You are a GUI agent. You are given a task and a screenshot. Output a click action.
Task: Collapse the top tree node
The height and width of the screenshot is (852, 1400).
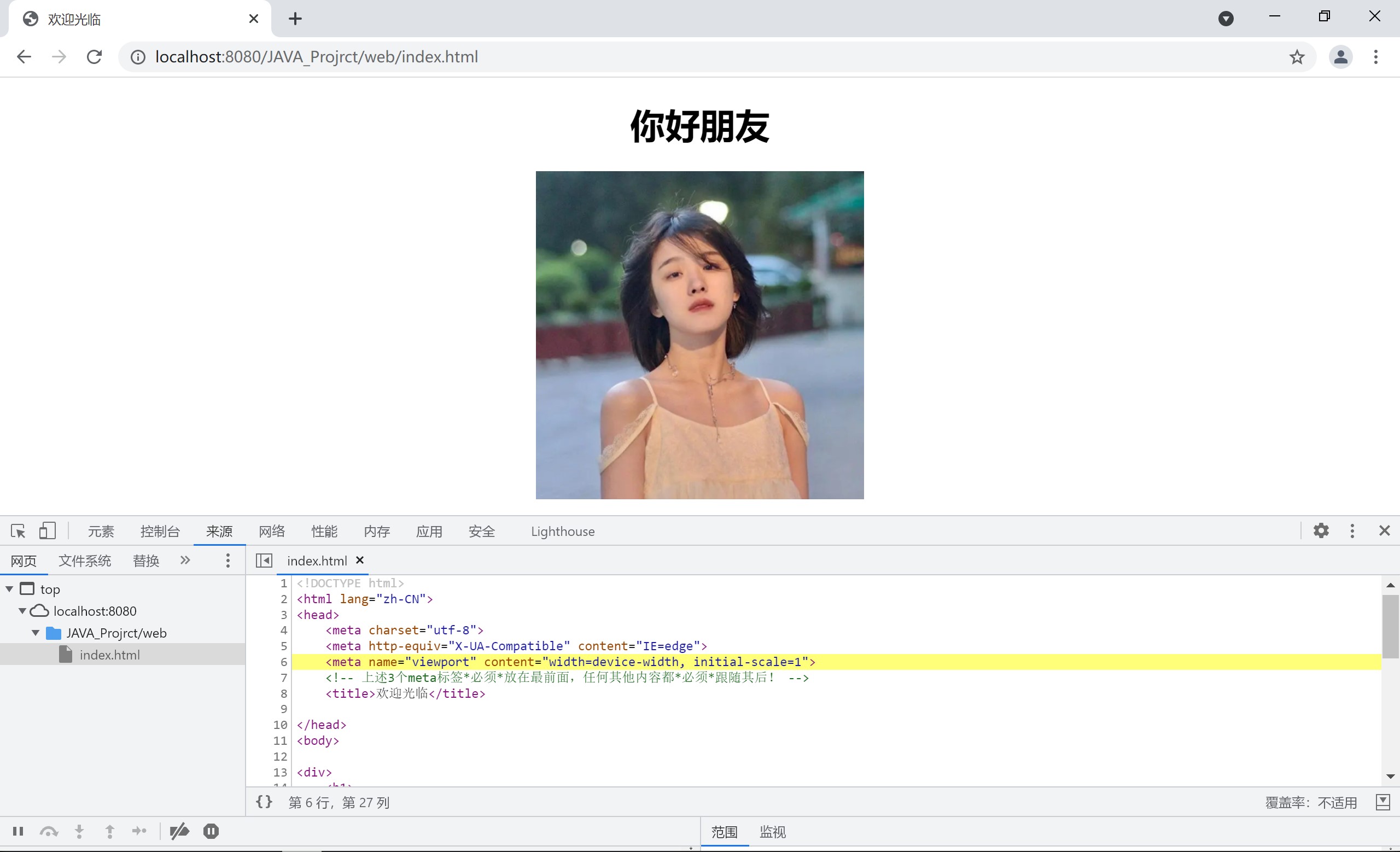click(10, 589)
